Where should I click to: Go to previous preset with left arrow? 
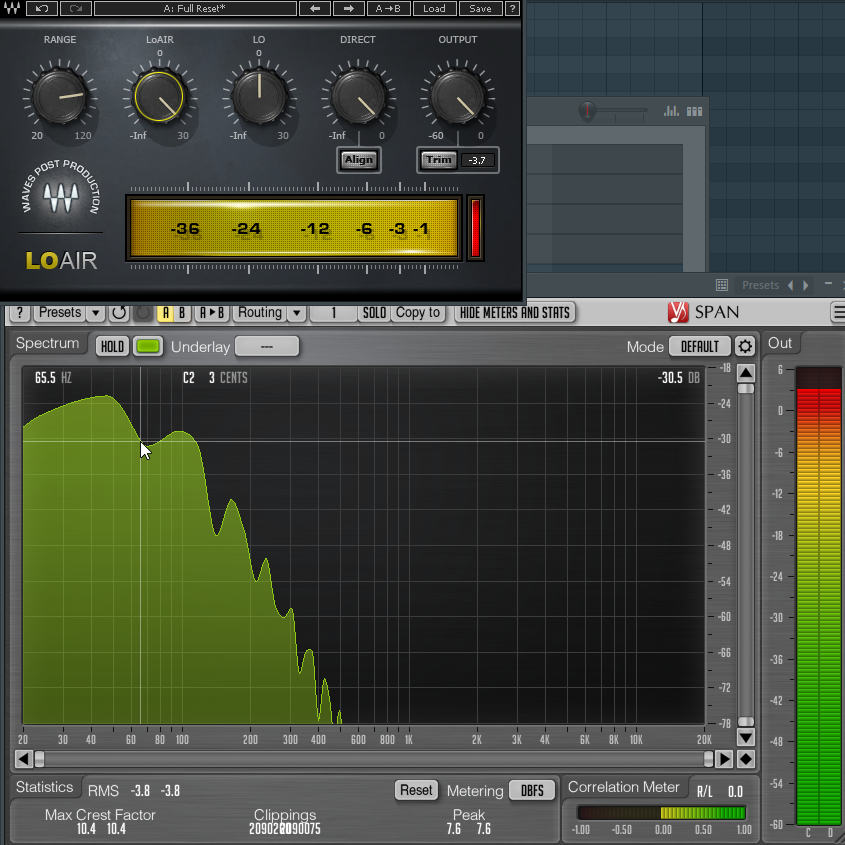click(315, 8)
